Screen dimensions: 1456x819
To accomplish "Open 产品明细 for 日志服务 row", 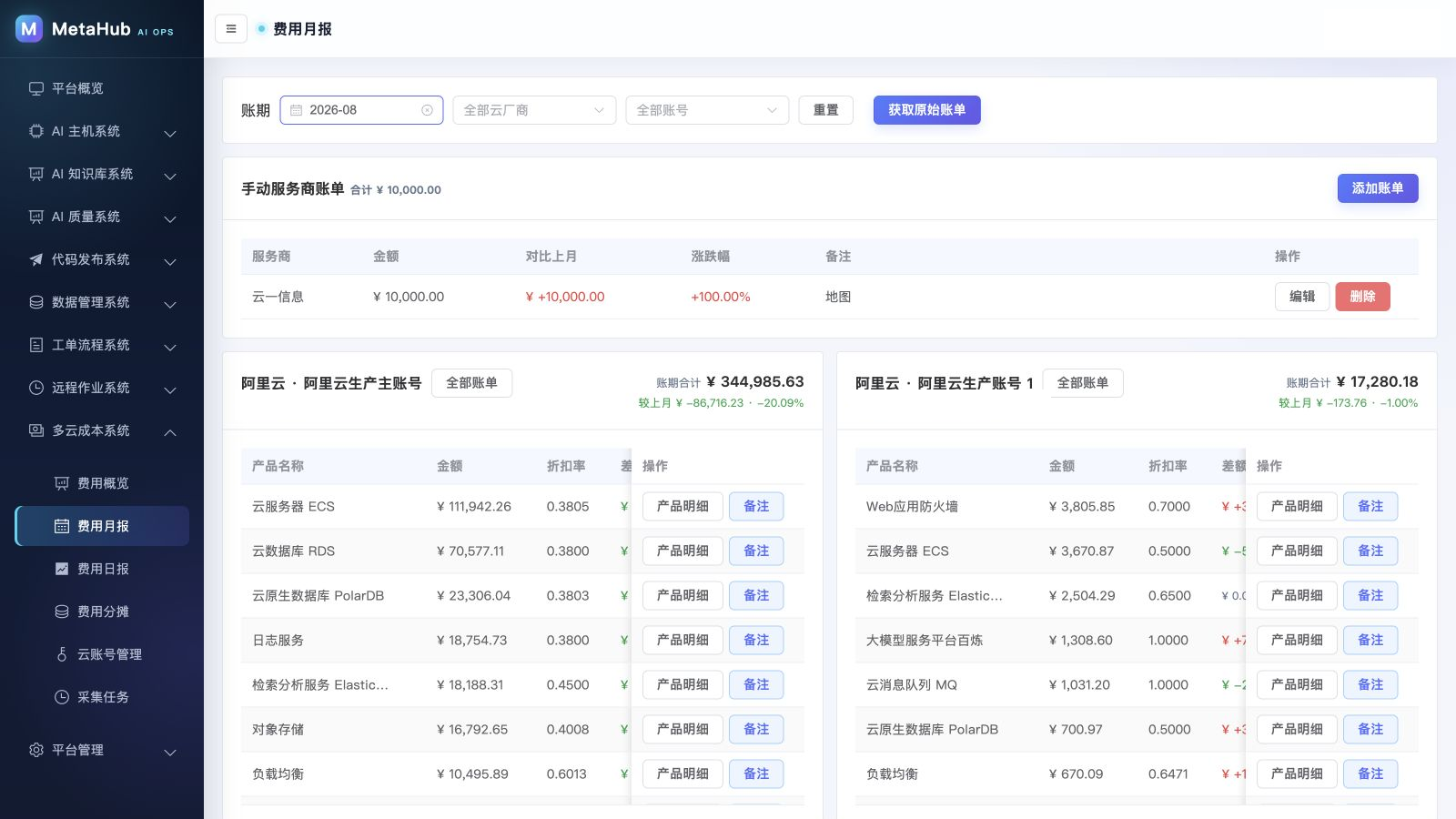I will (682, 640).
